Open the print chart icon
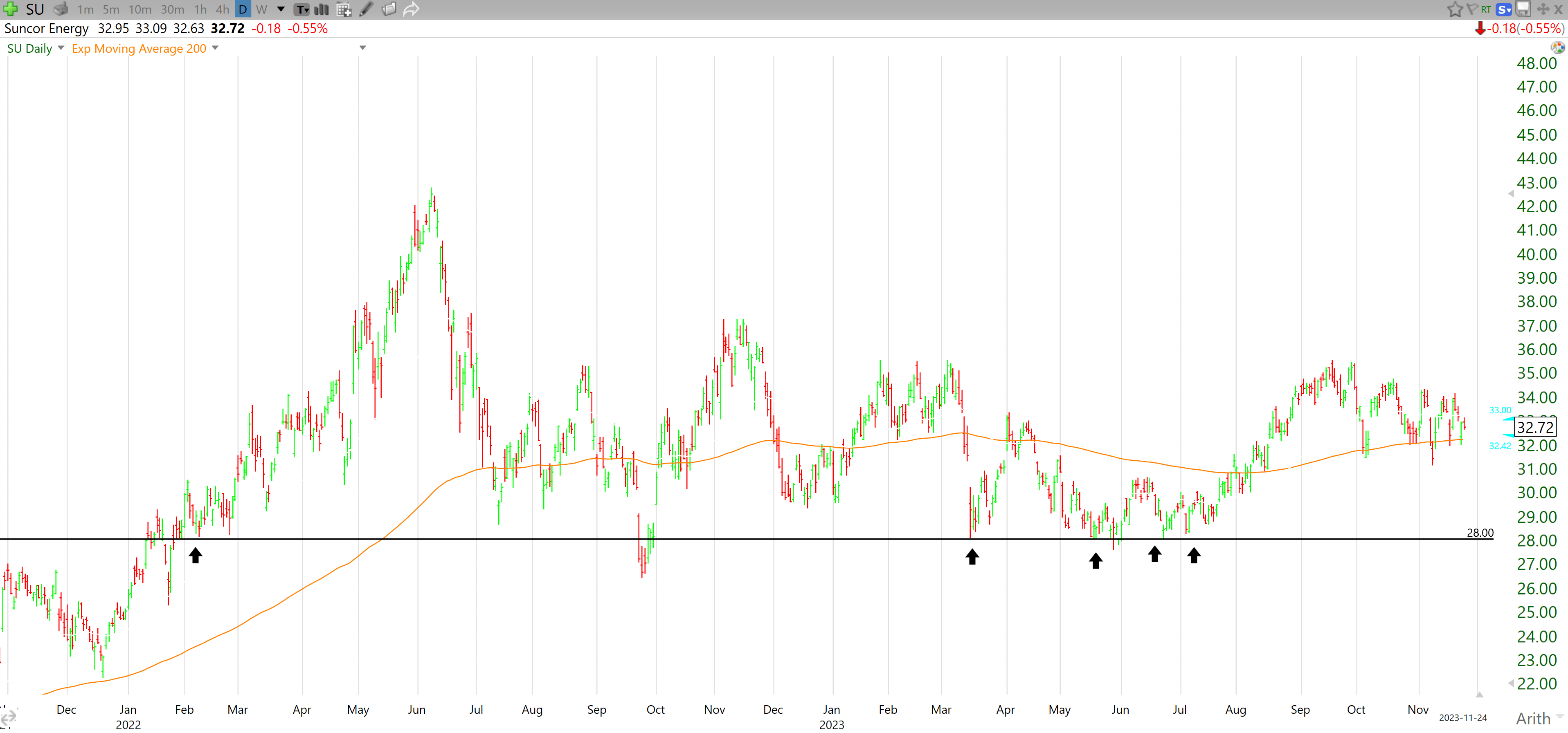Image resolution: width=1568 pixels, height=733 pixels. [60, 9]
